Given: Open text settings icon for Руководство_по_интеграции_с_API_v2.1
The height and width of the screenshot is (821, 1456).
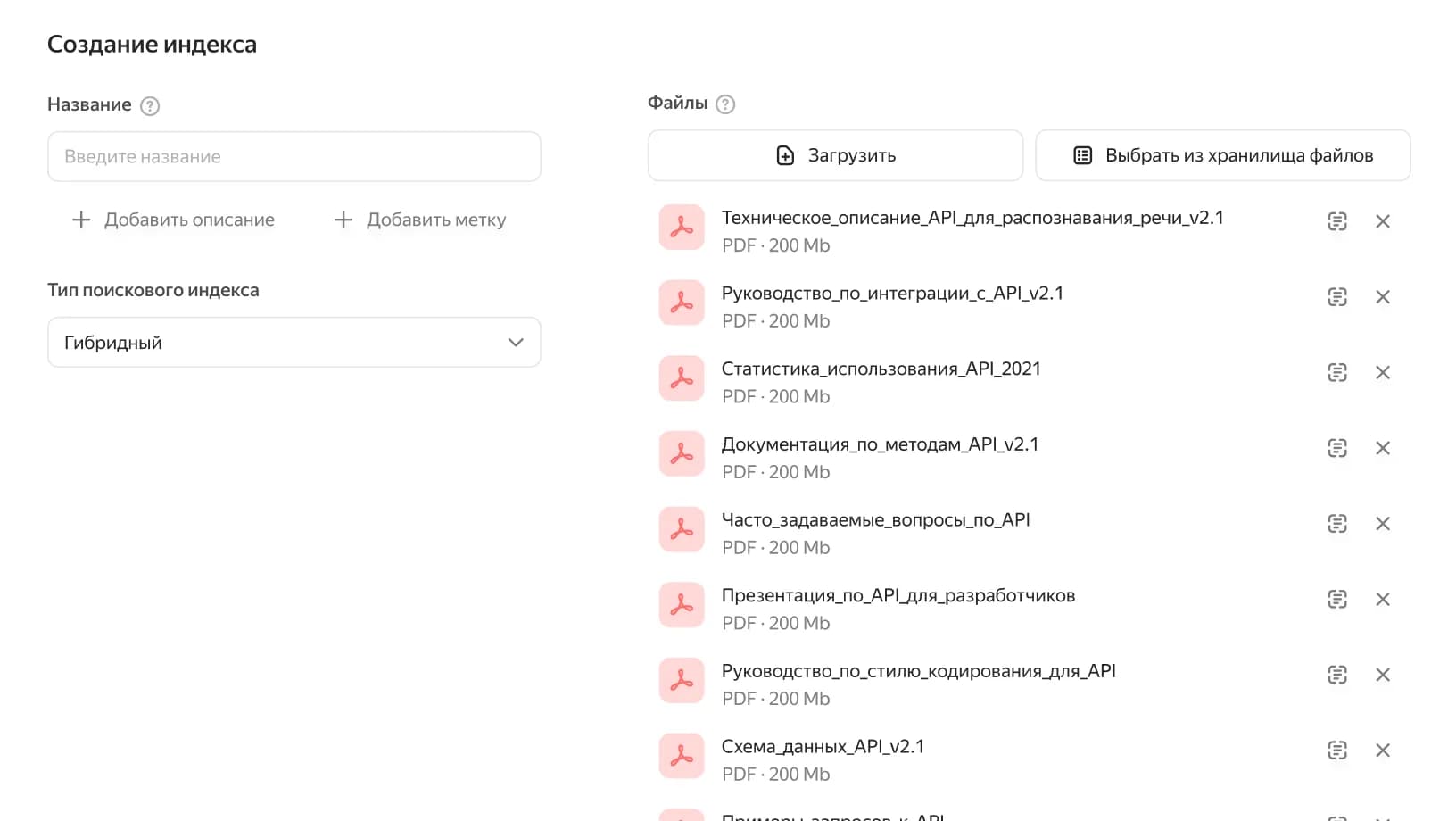Looking at the screenshot, I should coord(1337,297).
